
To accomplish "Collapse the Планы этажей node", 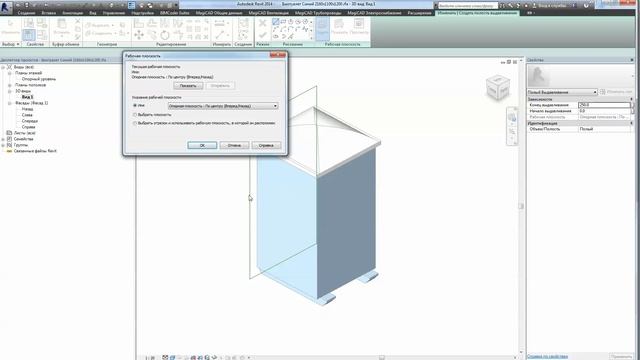I will 9,73.
